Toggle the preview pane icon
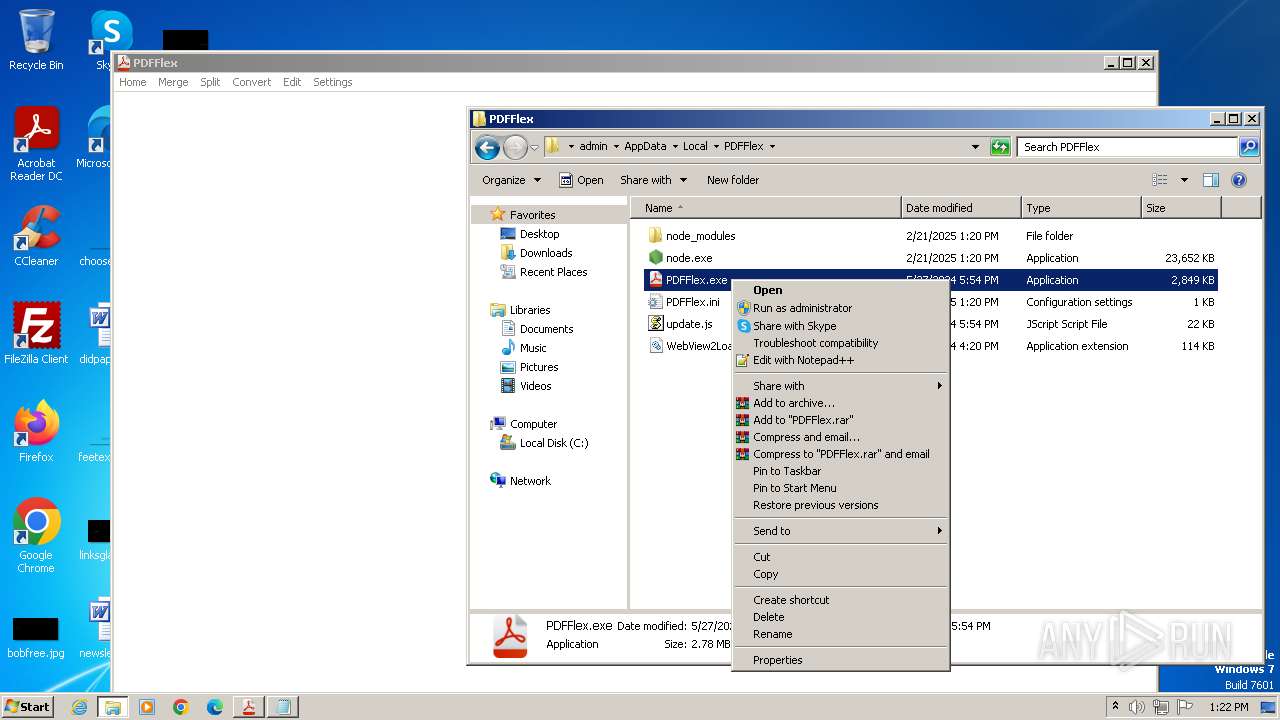This screenshot has width=1280, height=720. tap(1211, 180)
